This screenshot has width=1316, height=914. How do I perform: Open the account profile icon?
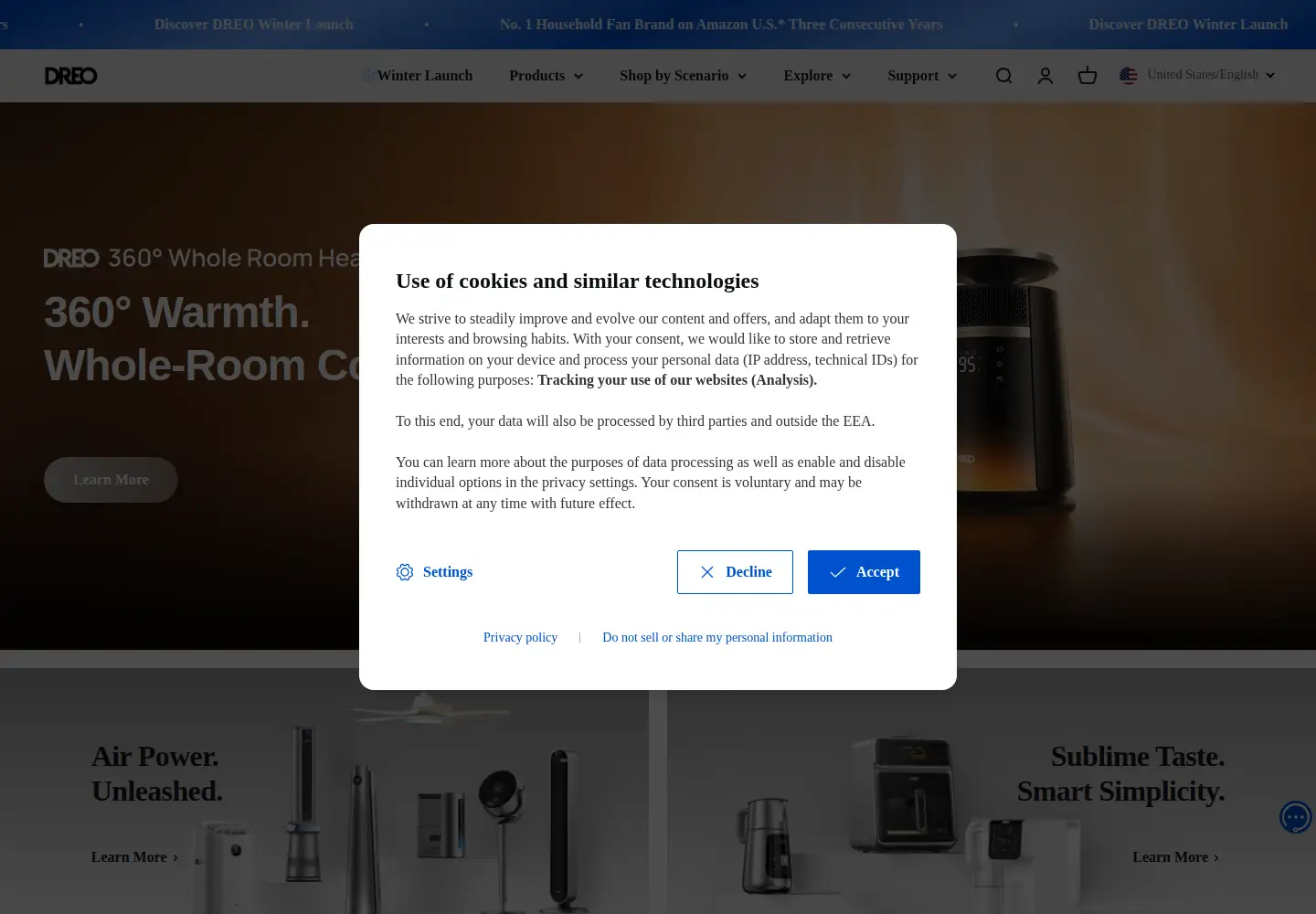tap(1045, 76)
